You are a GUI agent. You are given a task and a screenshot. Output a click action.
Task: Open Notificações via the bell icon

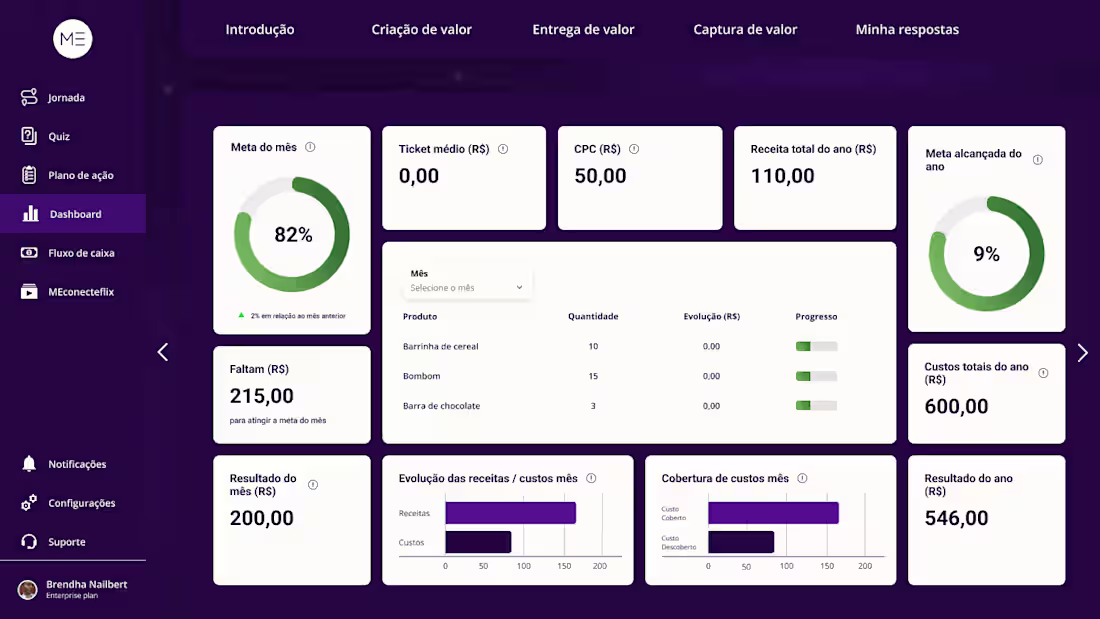tap(28, 463)
